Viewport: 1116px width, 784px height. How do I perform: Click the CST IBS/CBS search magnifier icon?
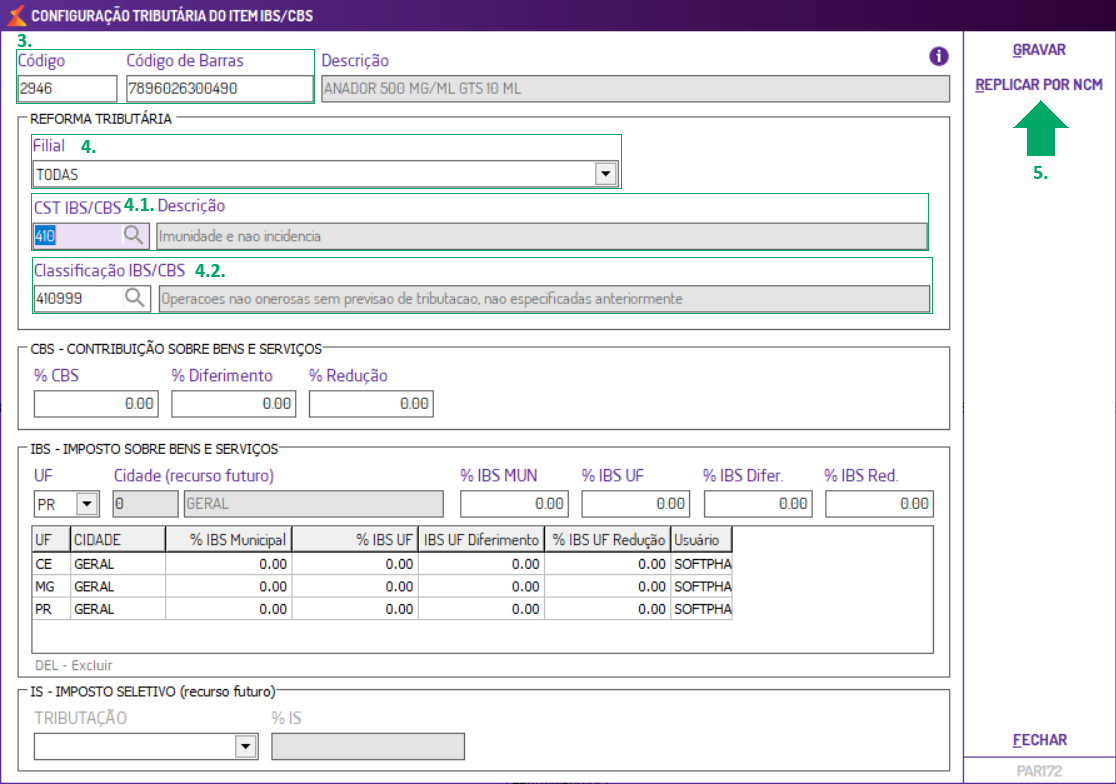[x=133, y=236]
